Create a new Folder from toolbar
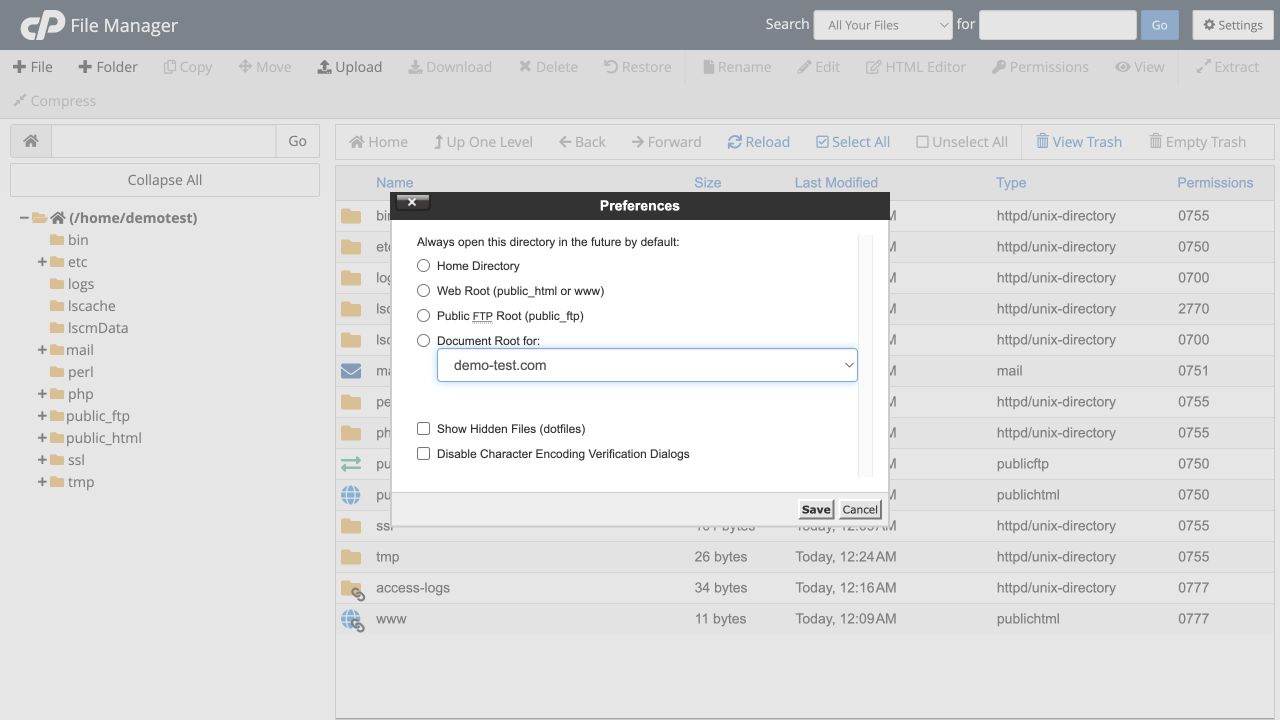This screenshot has width=1280, height=720. click(x=108, y=67)
